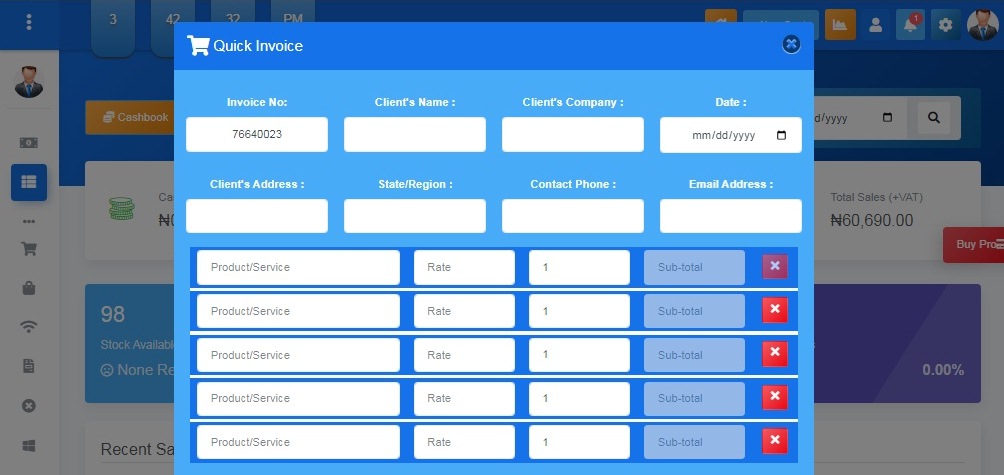
Task: Delete the fourth invoice row
Action: [775, 397]
